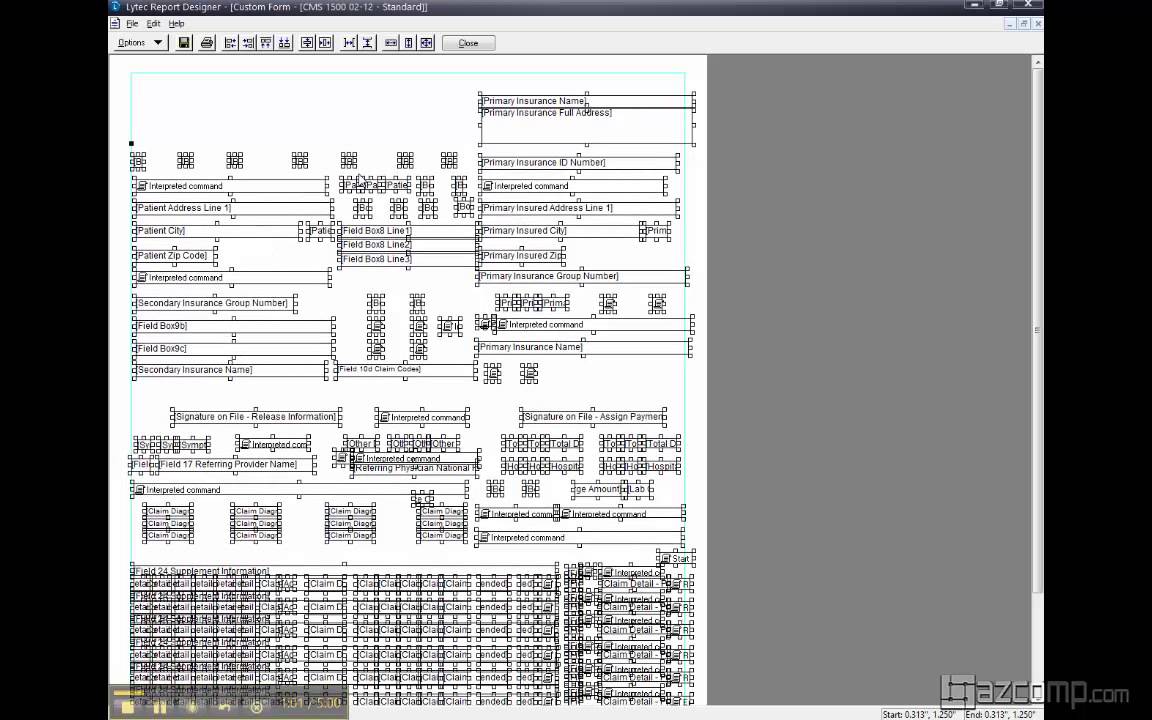Open the File menu

click(132, 24)
